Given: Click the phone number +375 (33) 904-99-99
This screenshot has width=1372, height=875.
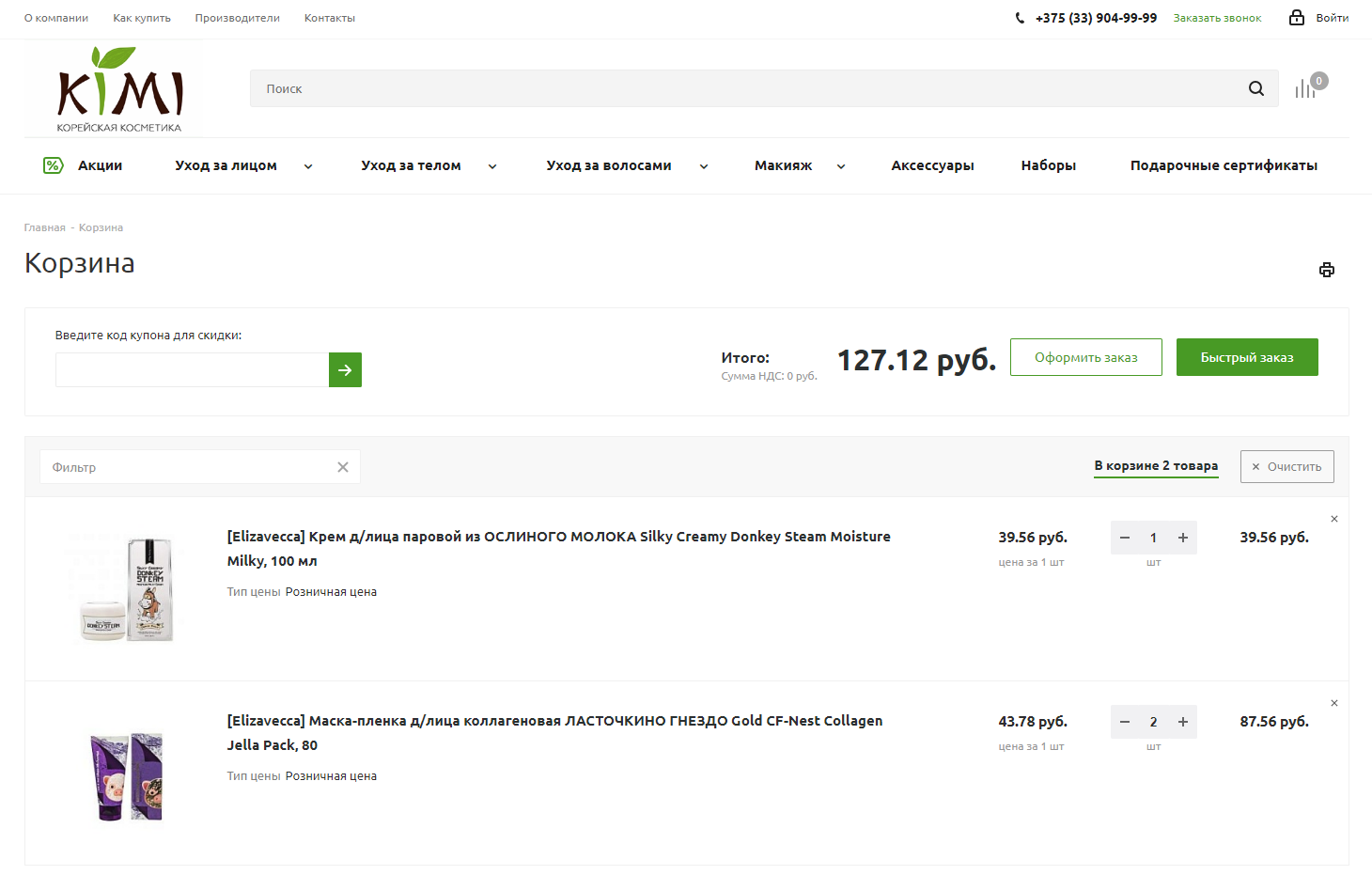Looking at the screenshot, I should click(1096, 18).
